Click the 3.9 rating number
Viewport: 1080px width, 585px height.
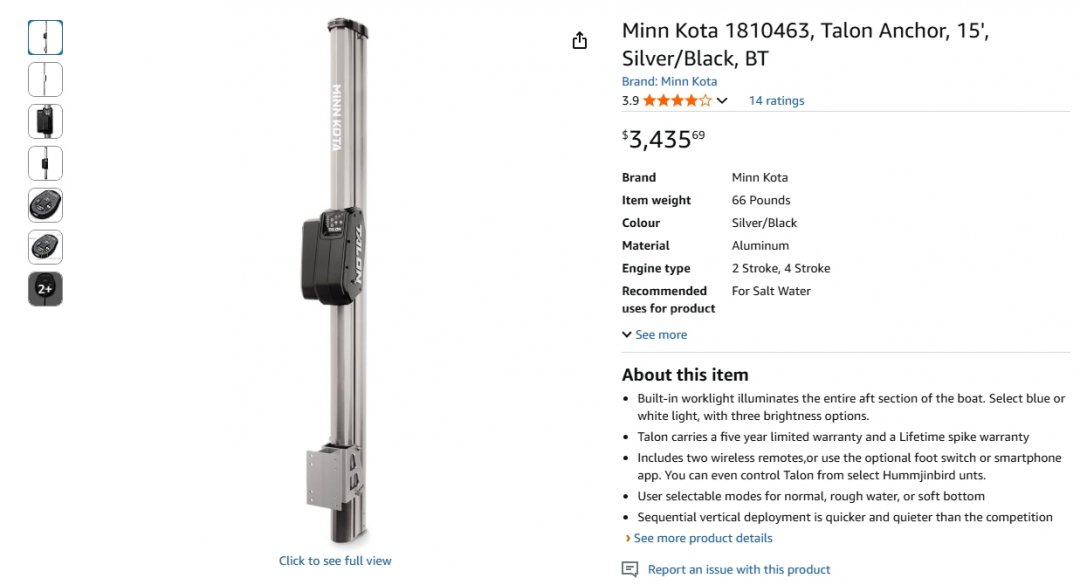pos(630,101)
